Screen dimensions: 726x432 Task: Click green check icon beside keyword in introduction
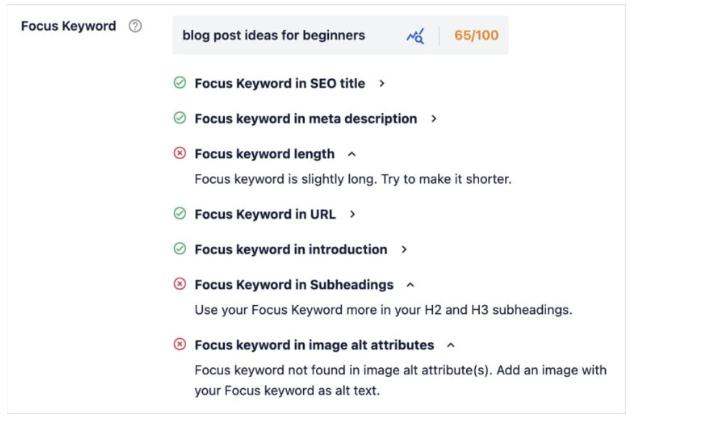click(180, 249)
